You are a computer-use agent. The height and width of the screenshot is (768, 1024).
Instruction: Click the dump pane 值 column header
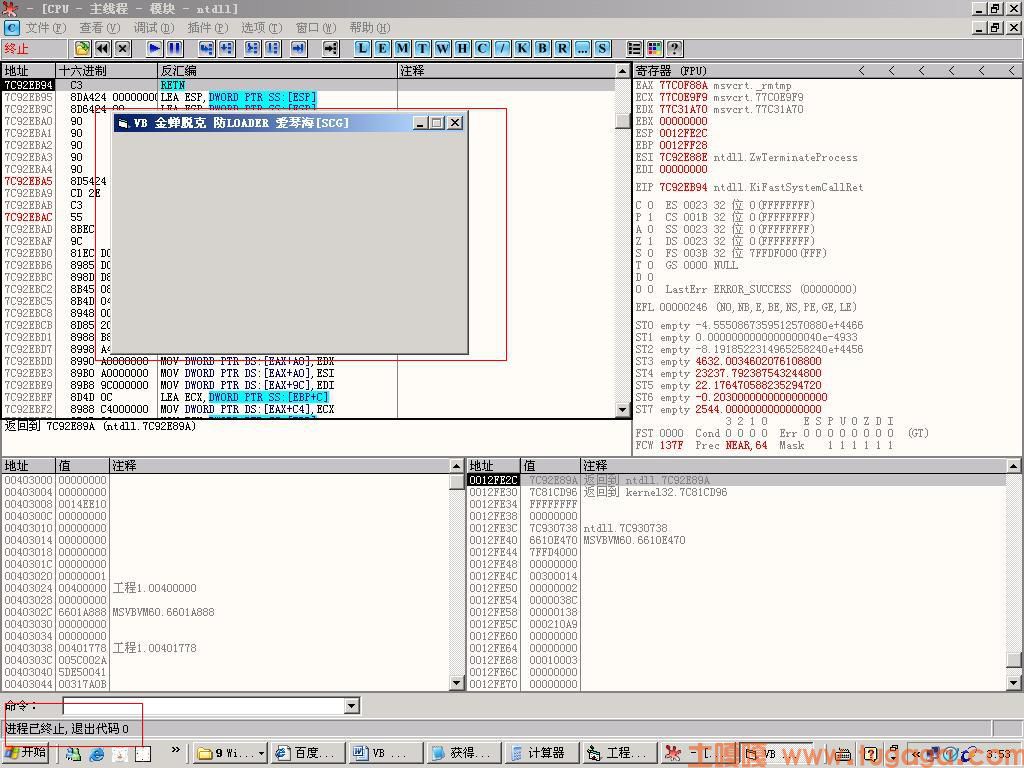tap(82, 466)
